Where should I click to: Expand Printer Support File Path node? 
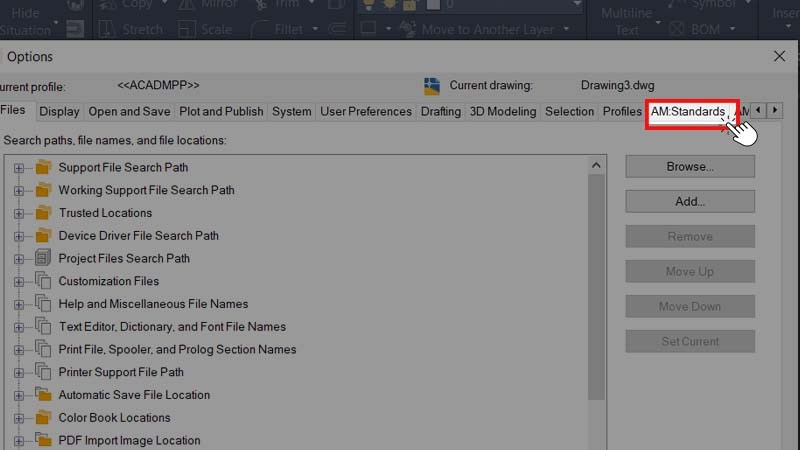pos(19,372)
